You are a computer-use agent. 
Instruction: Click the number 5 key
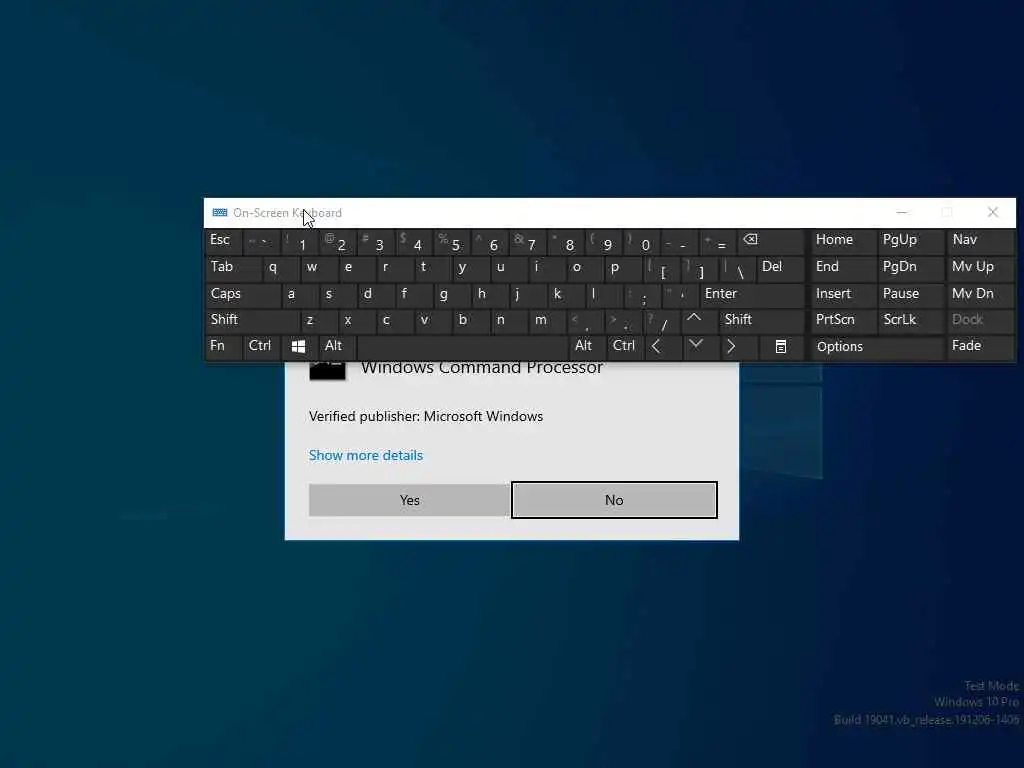[x=451, y=242]
